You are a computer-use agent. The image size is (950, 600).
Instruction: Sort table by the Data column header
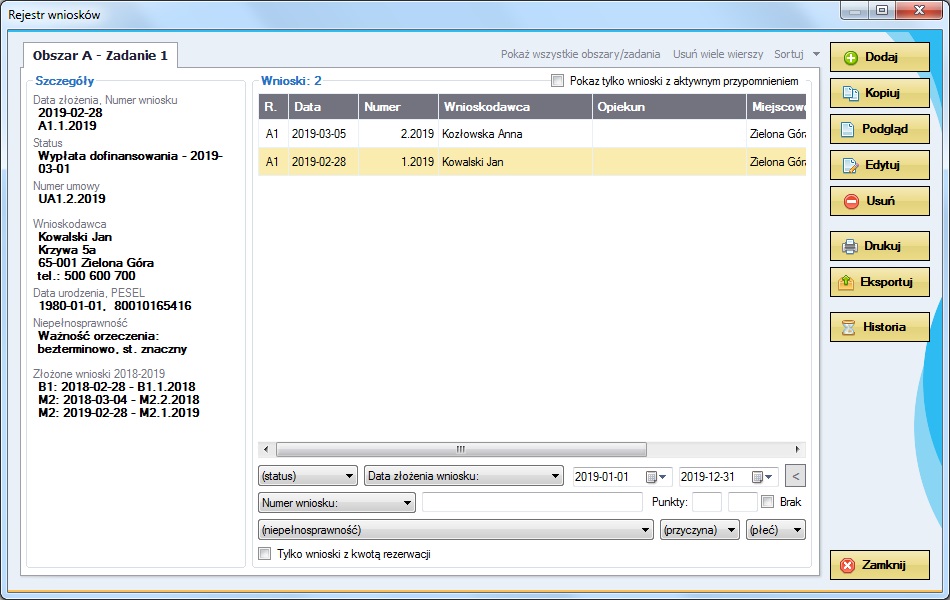(324, 107)
